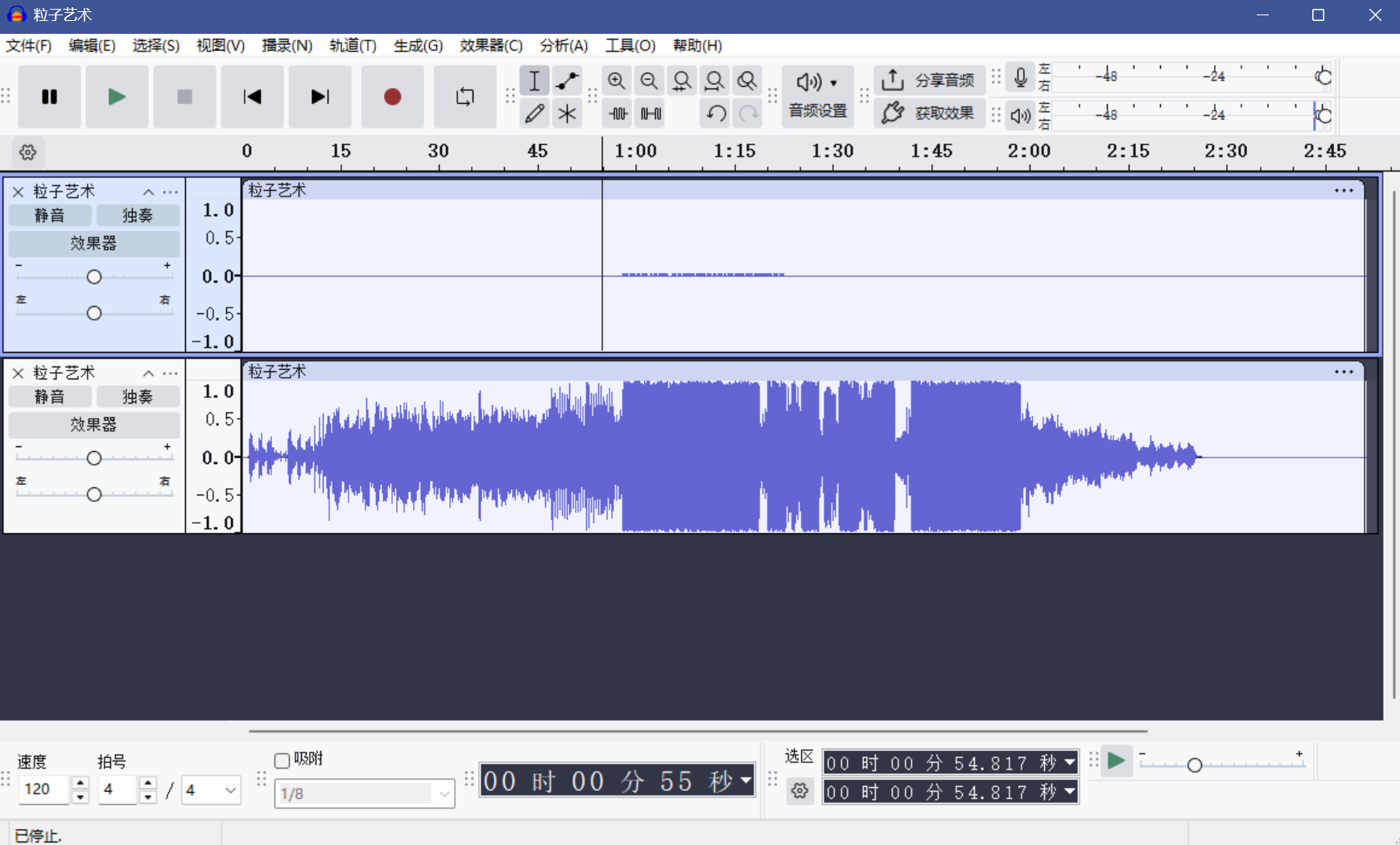Enable the 吸附 snap checkbox
This screenshot has width=1400, height=845.
pos(283,760)
